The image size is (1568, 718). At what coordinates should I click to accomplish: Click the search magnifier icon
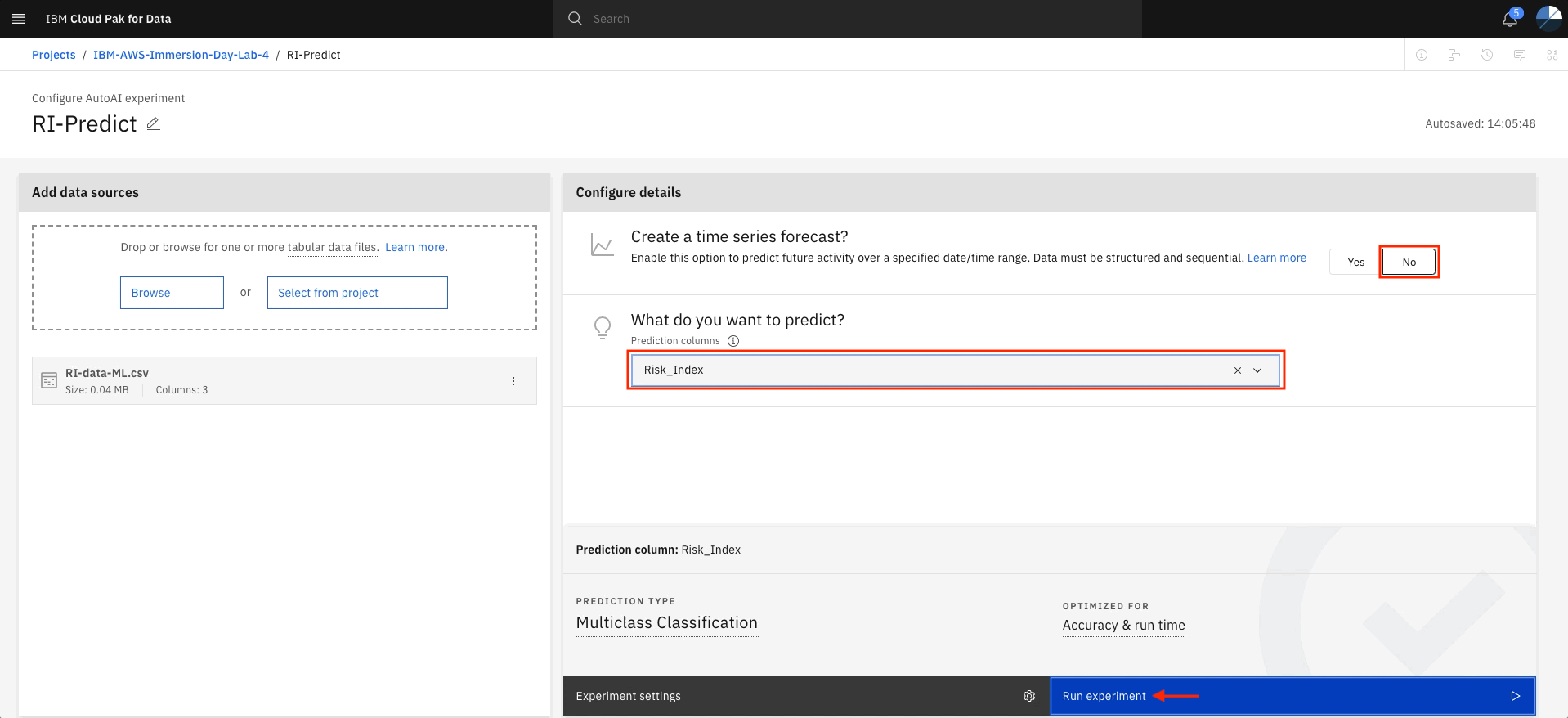pyautogui.click(x=576, y=18)
